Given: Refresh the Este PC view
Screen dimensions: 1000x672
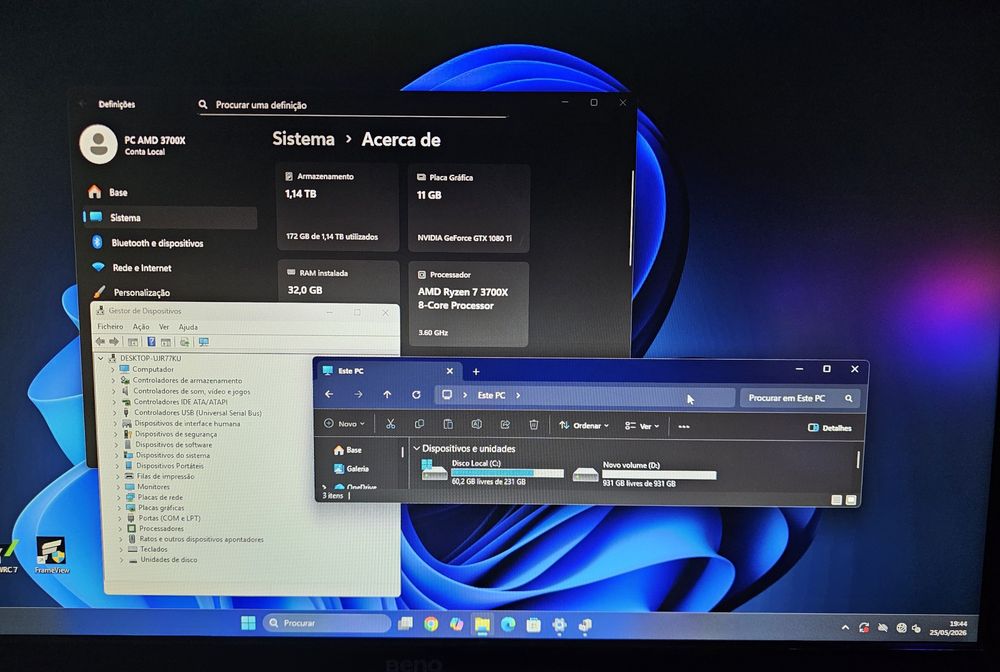Looking at the screenshot, I should (416, 395).
